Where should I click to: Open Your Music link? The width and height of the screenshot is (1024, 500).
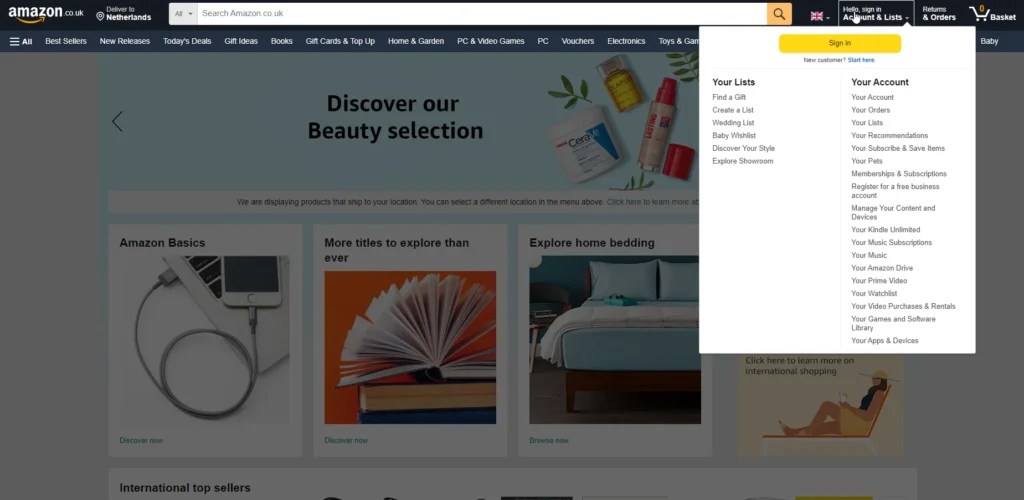(869, 255)
